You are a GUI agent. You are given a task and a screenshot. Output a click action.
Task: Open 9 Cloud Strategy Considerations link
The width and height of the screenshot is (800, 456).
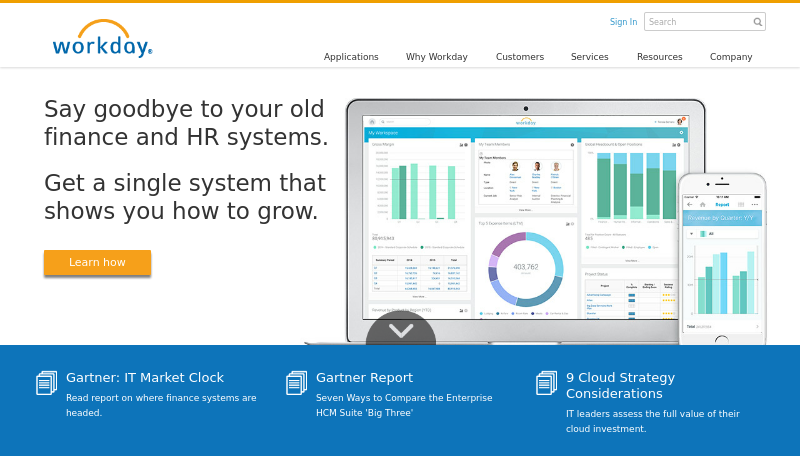620,386
